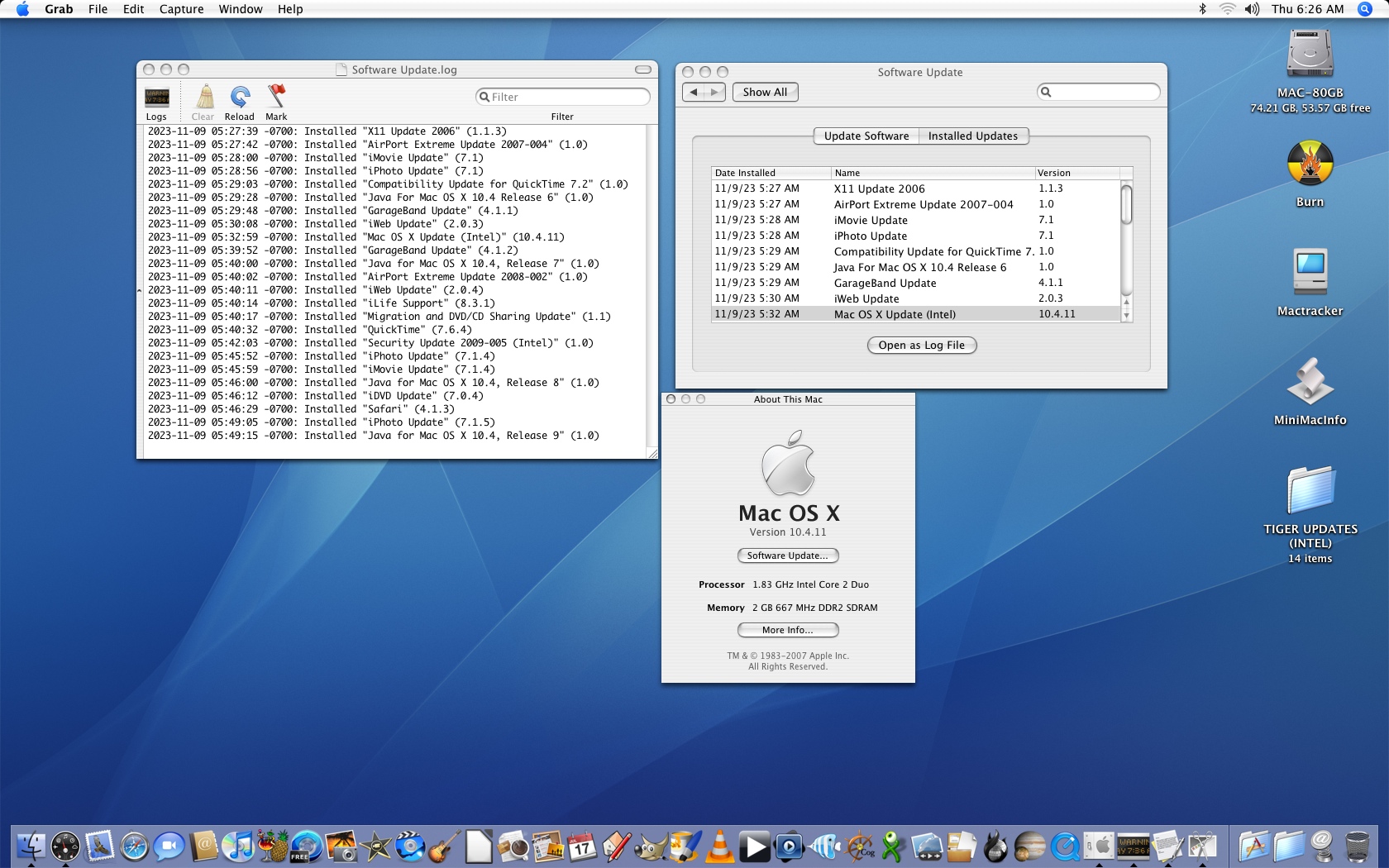1389x868 pixels.
Task: Select the Mactracker icon on desktop
Action: (1310, 272)
